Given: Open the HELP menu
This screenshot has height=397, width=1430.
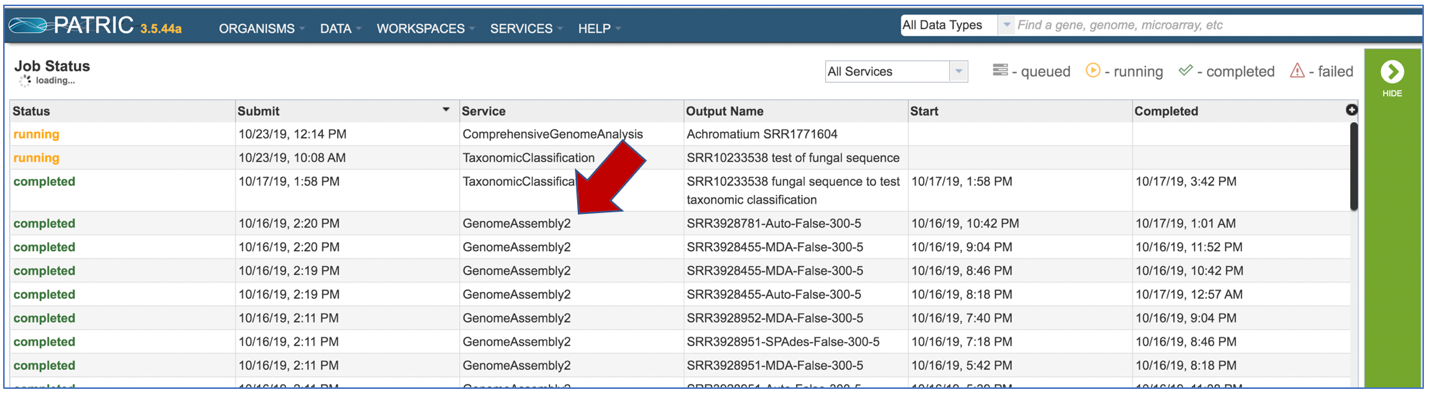Looking at the screenshot, I should pos(599,29).
